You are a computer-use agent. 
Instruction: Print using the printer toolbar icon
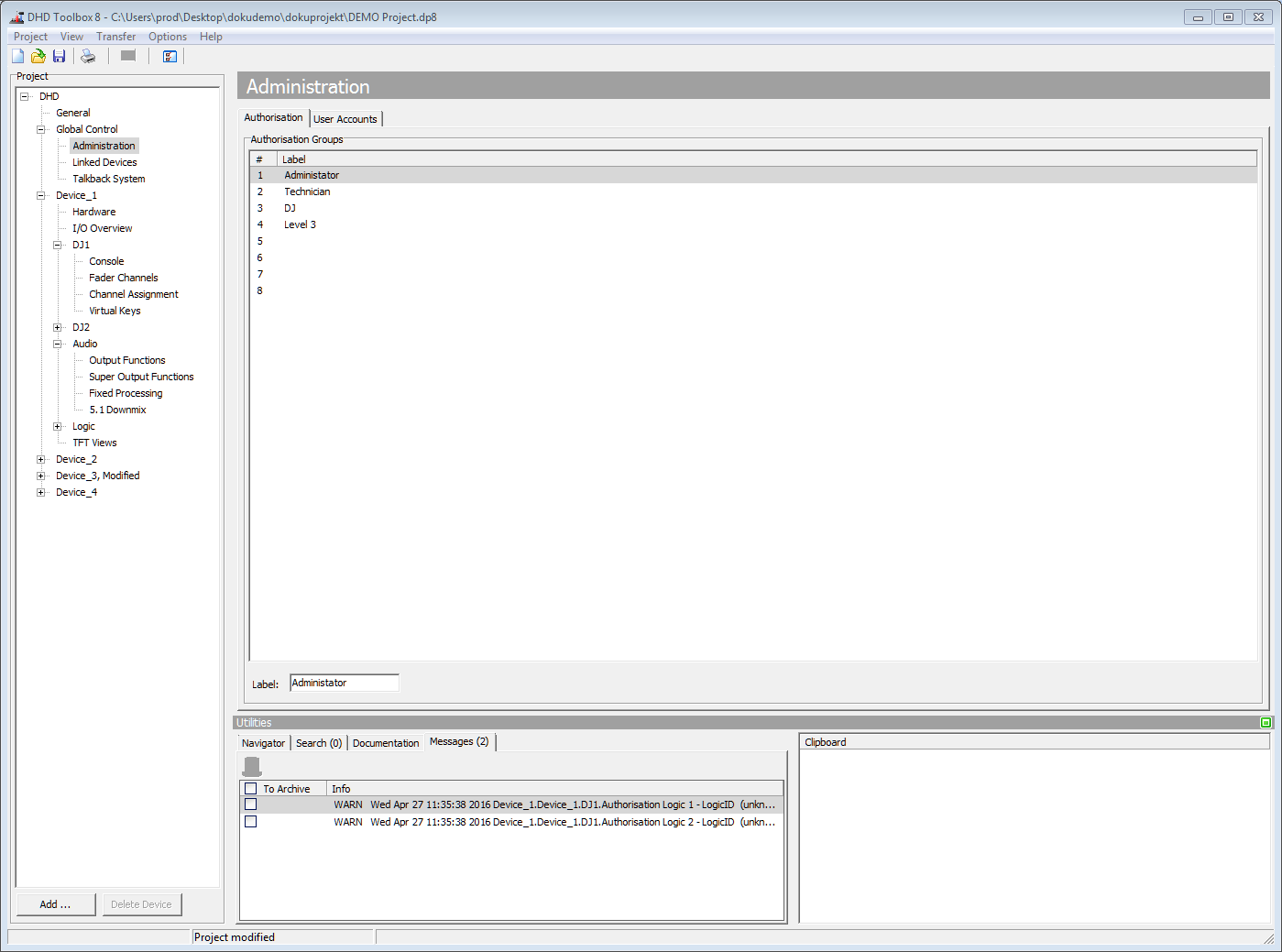click(87, 56)
